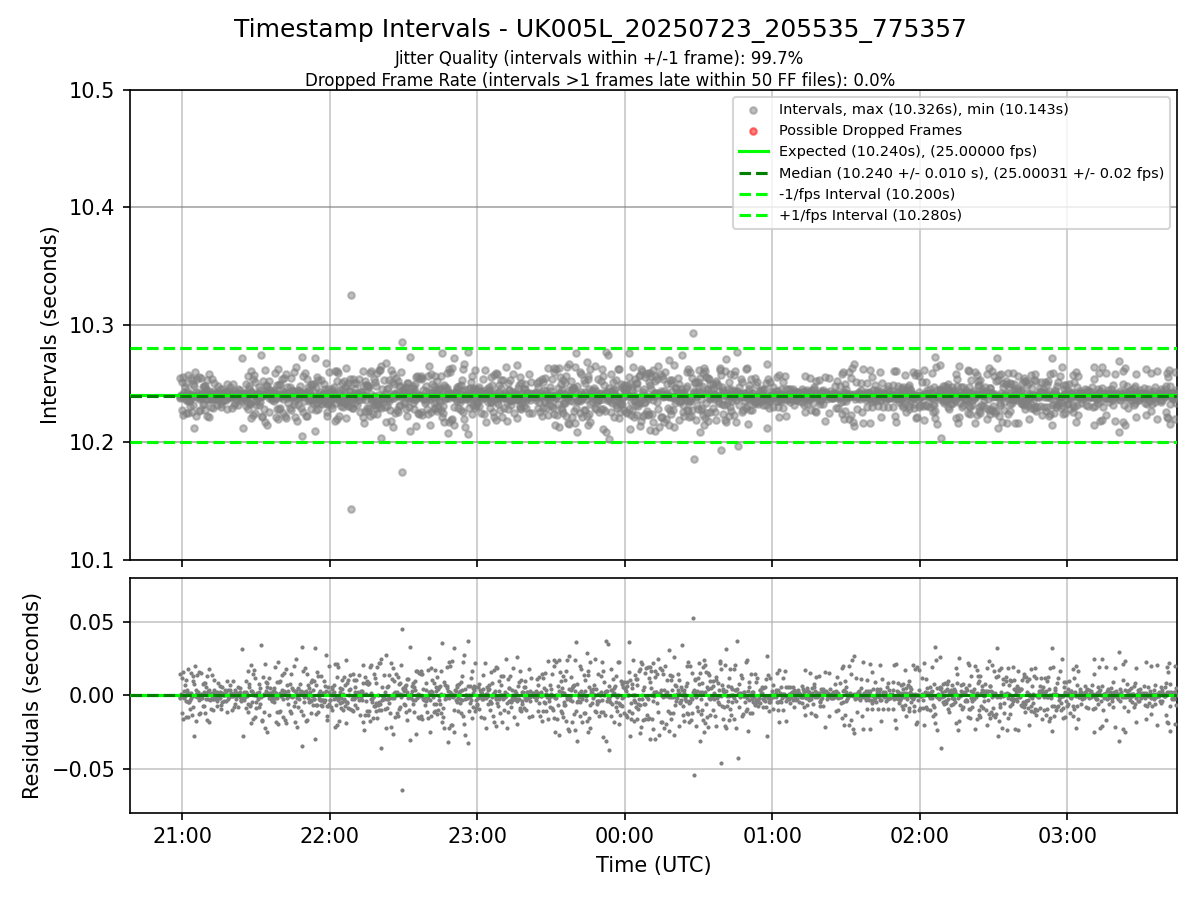This screenshot has height=900, width=1200.
Task: Click the gray dot marker beside 'Intervals' legend
Action: click(754, 110)
